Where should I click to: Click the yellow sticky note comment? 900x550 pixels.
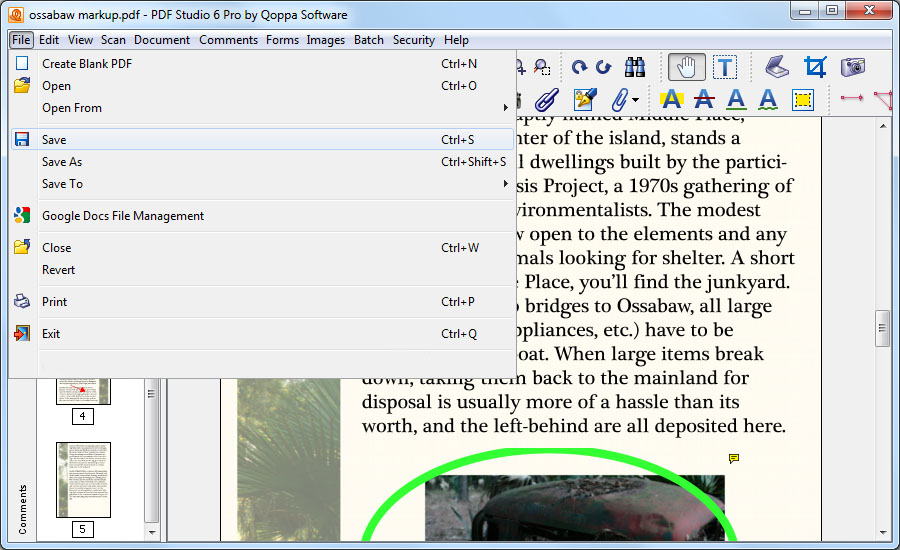click(734, 458)
